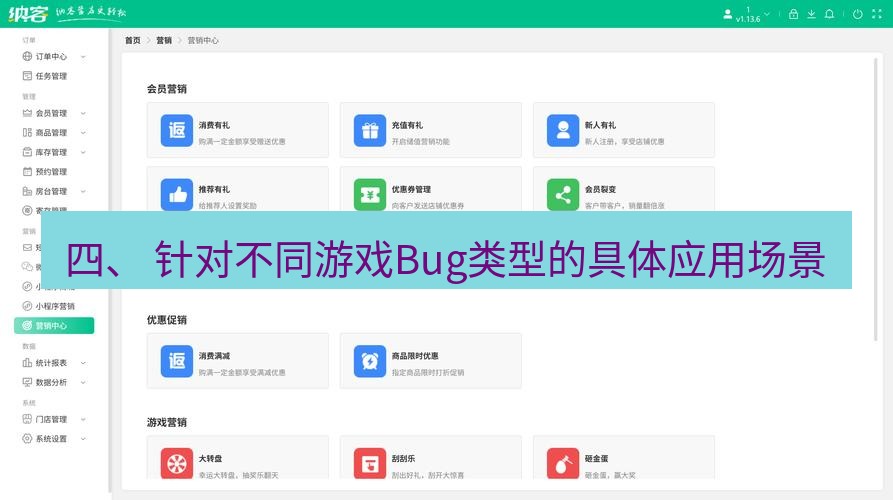The width and height of the screenshot is (893, 500).
Task: Click the 任务管理 sidebar icon
Action: click(27, 76)
